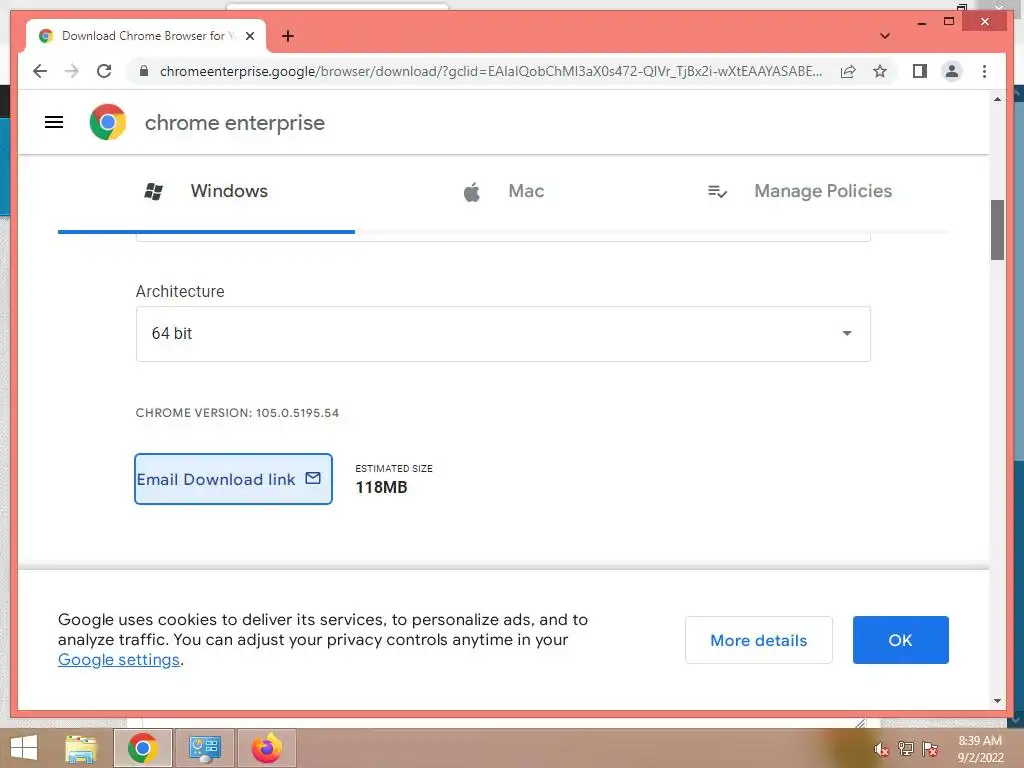
Task: Open File Explorer from taskbar
Action: [x=81, y=748]
